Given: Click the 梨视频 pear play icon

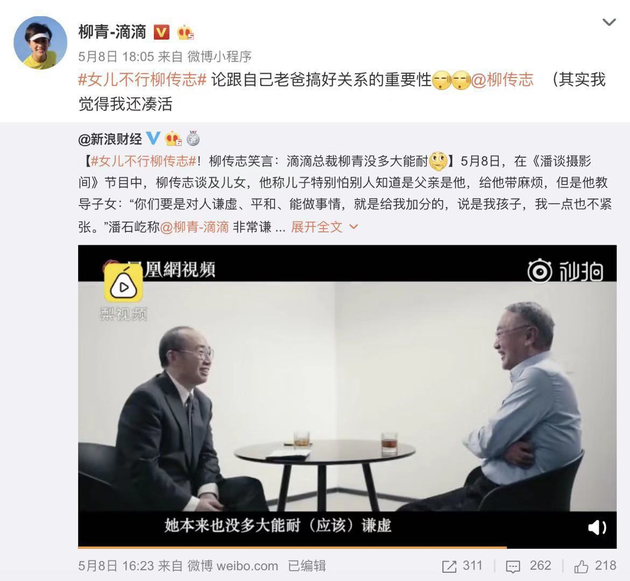Looking at the screenshot, I should 123,284.
